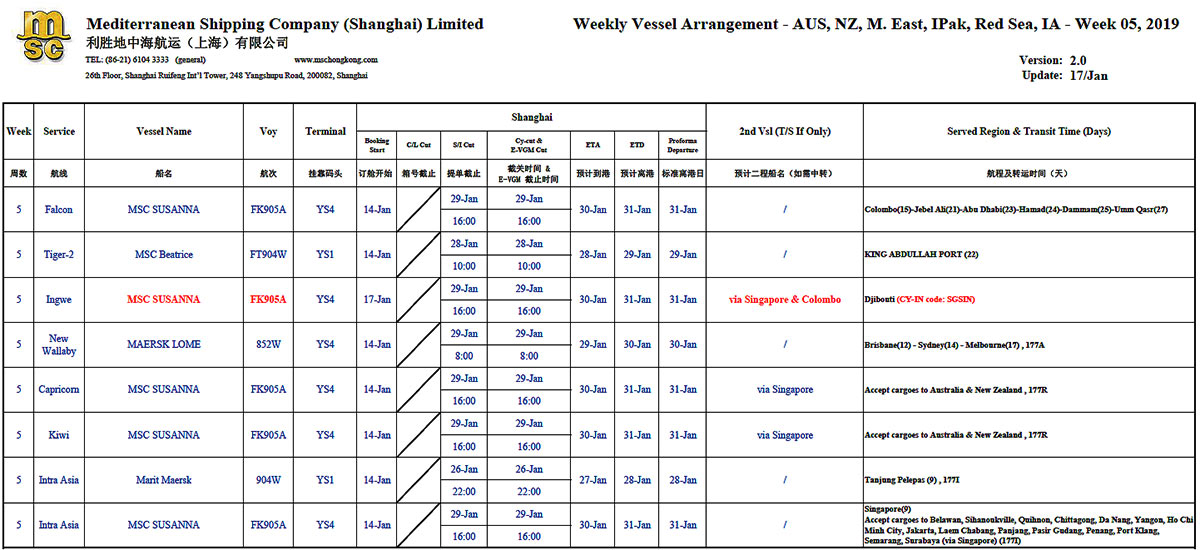Click the 标准离港日 Chinese header cell

pos(682,173)
